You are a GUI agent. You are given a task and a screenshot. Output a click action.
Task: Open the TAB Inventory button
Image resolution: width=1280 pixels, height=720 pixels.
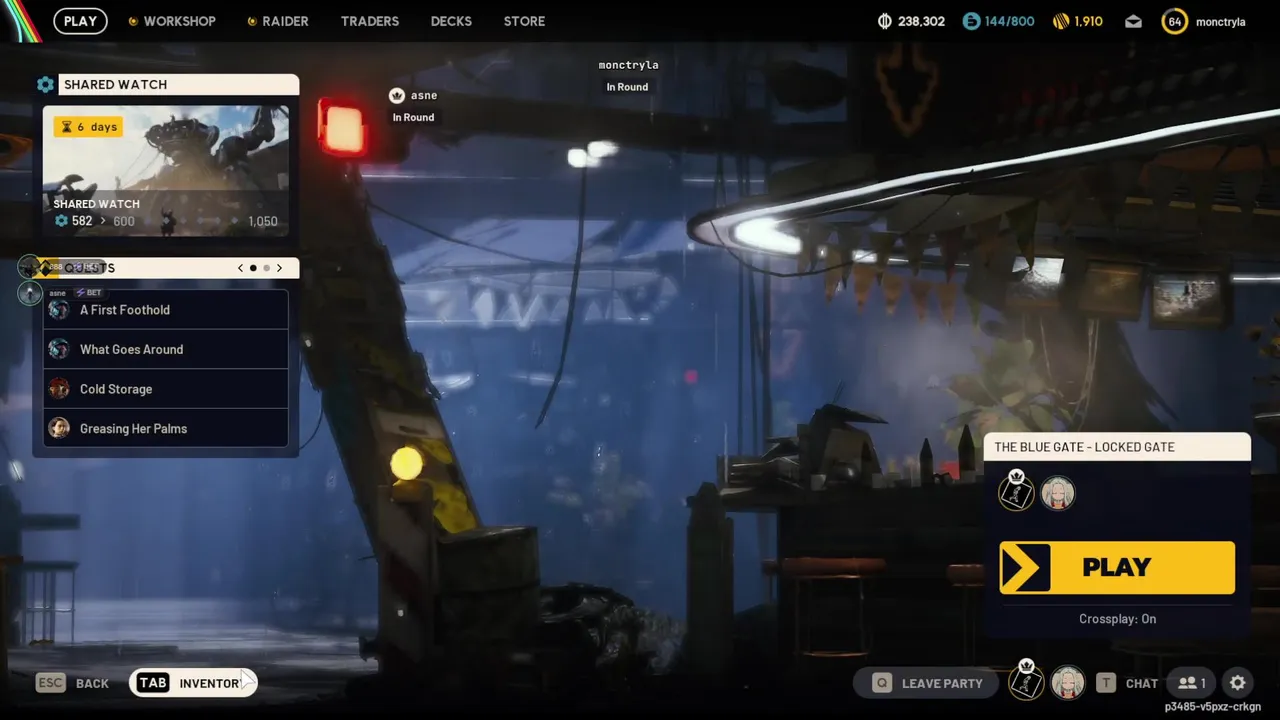click(193, 683)
